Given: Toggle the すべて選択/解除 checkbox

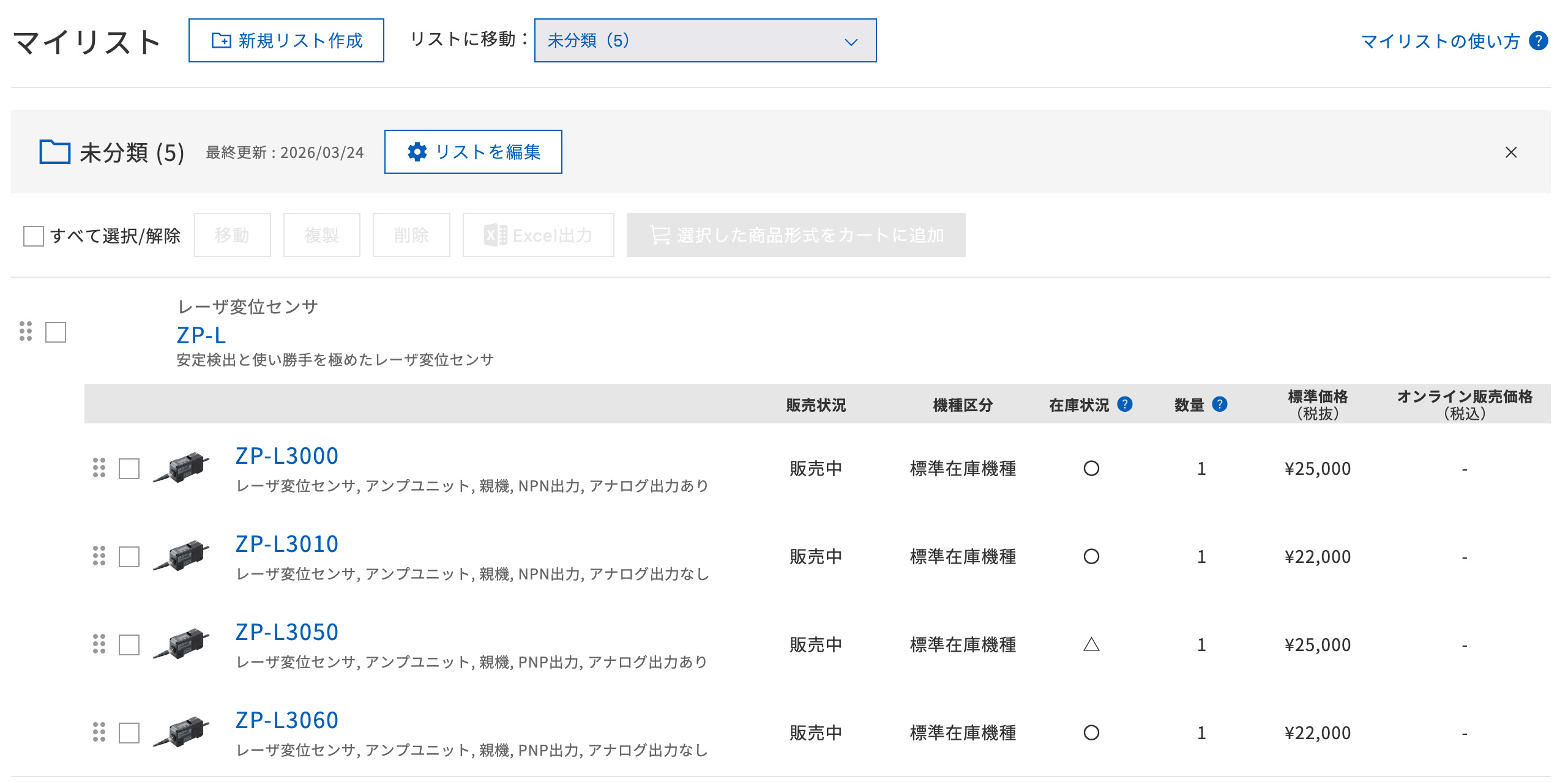Looking at the screenshot, I should coord(33,236).
